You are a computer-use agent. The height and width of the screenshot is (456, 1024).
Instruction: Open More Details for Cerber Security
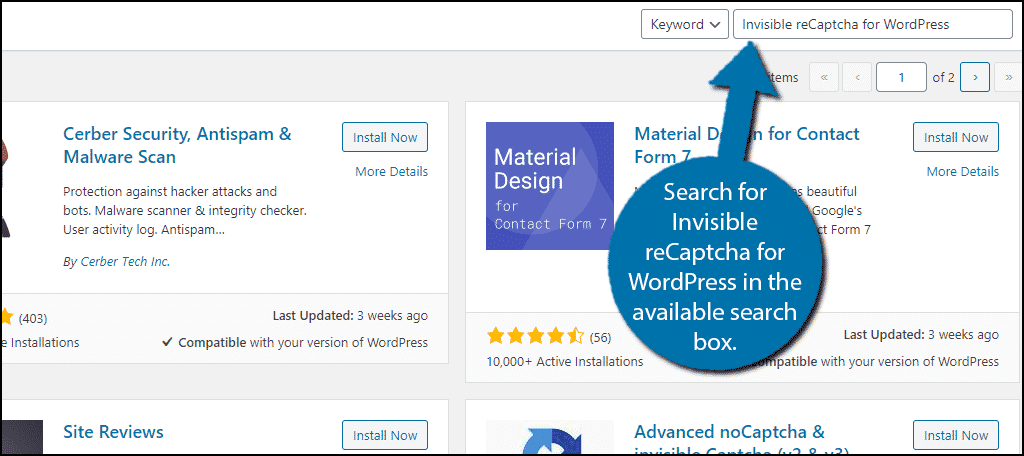click(x=391, y=171)
